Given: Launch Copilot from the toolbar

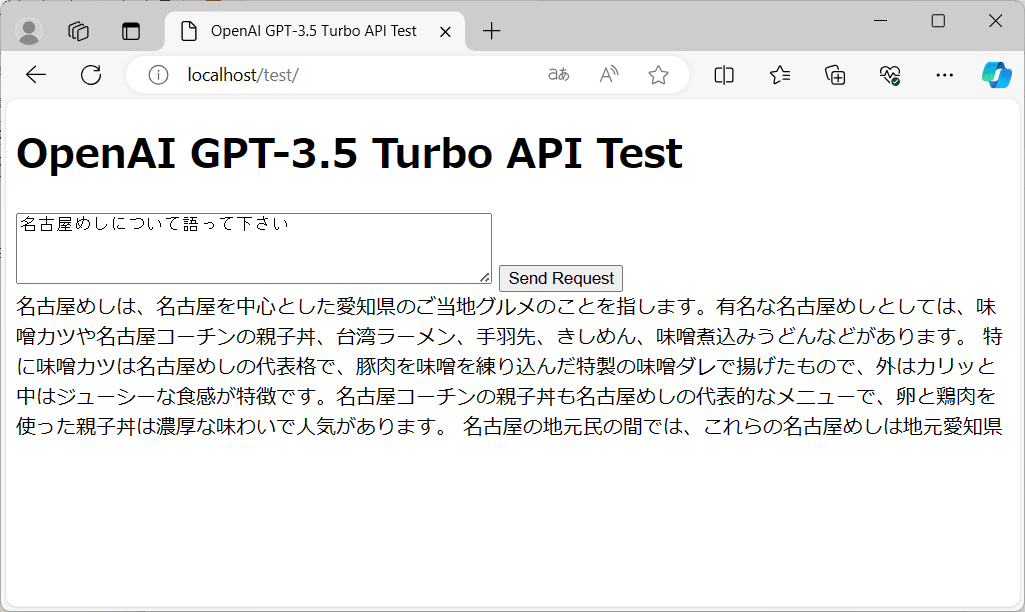Looking at the screenshot, I should pyautogui.click(x=996, y=75).
